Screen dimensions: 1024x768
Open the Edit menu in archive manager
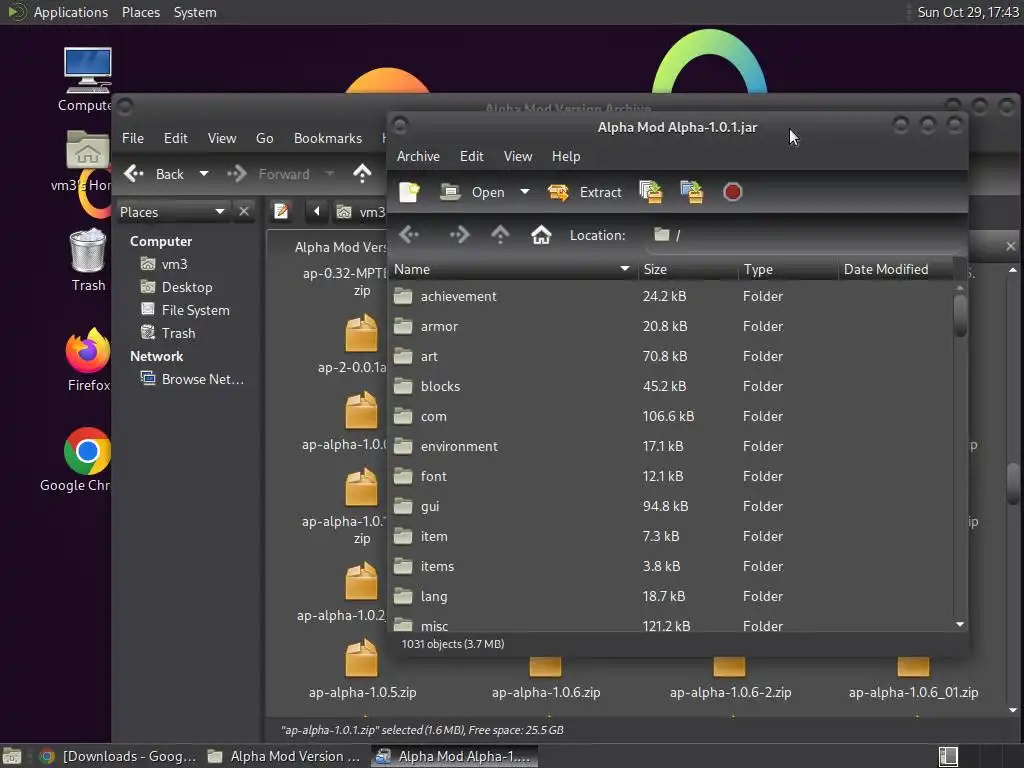tap(472, 156)
